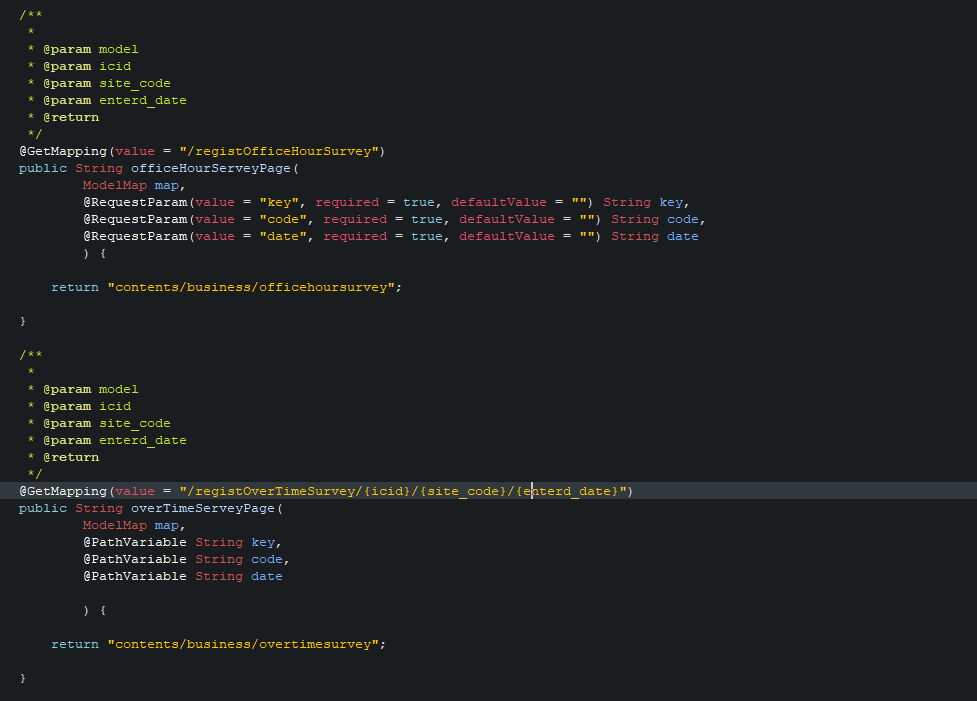Click the "key" request param value string

click(279, 203)
